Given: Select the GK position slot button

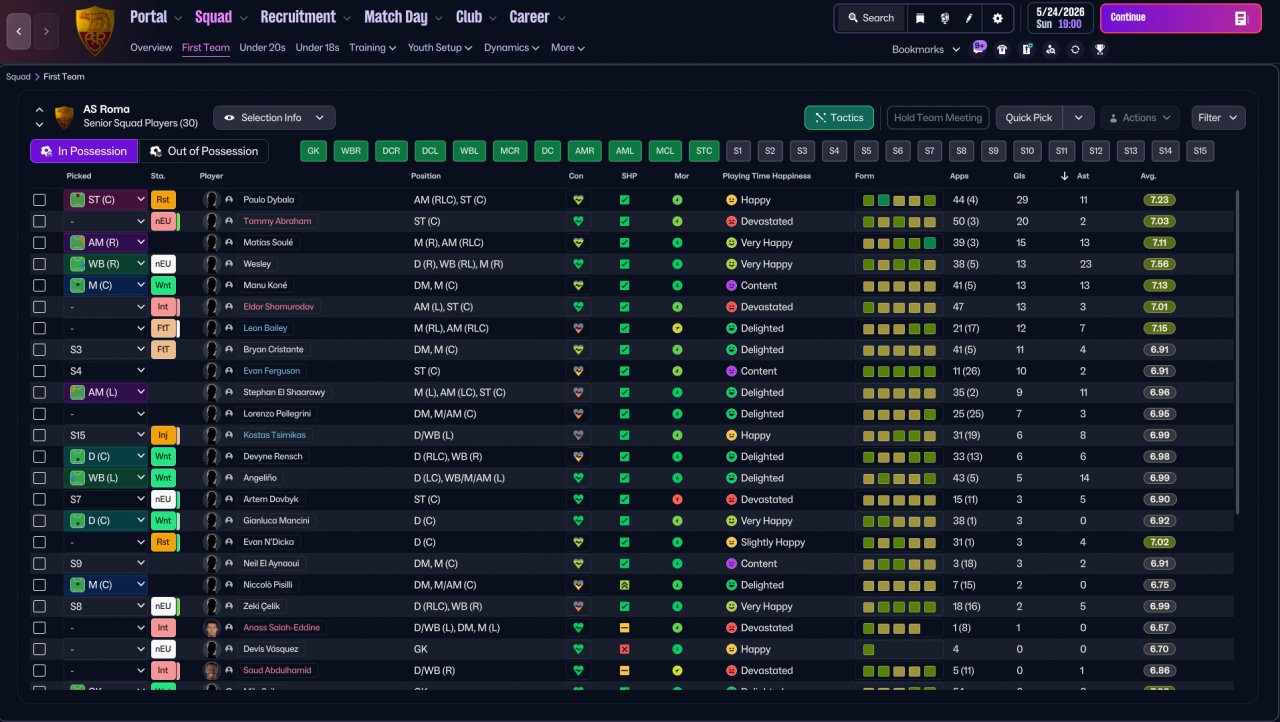Looking at the screenshot, I should click(315, 151).
